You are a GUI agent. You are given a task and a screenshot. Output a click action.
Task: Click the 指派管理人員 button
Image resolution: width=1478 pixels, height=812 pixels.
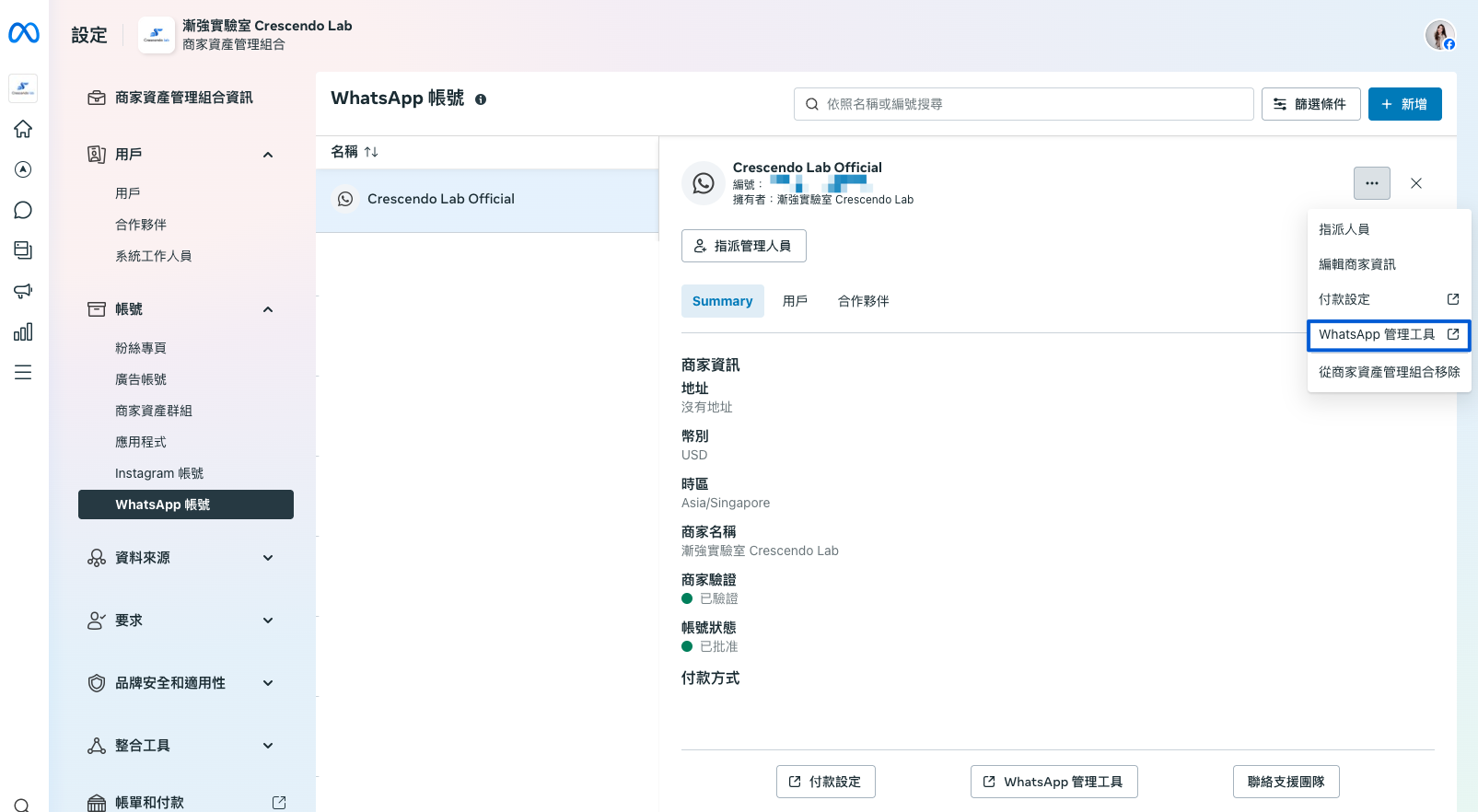(743, 246)
